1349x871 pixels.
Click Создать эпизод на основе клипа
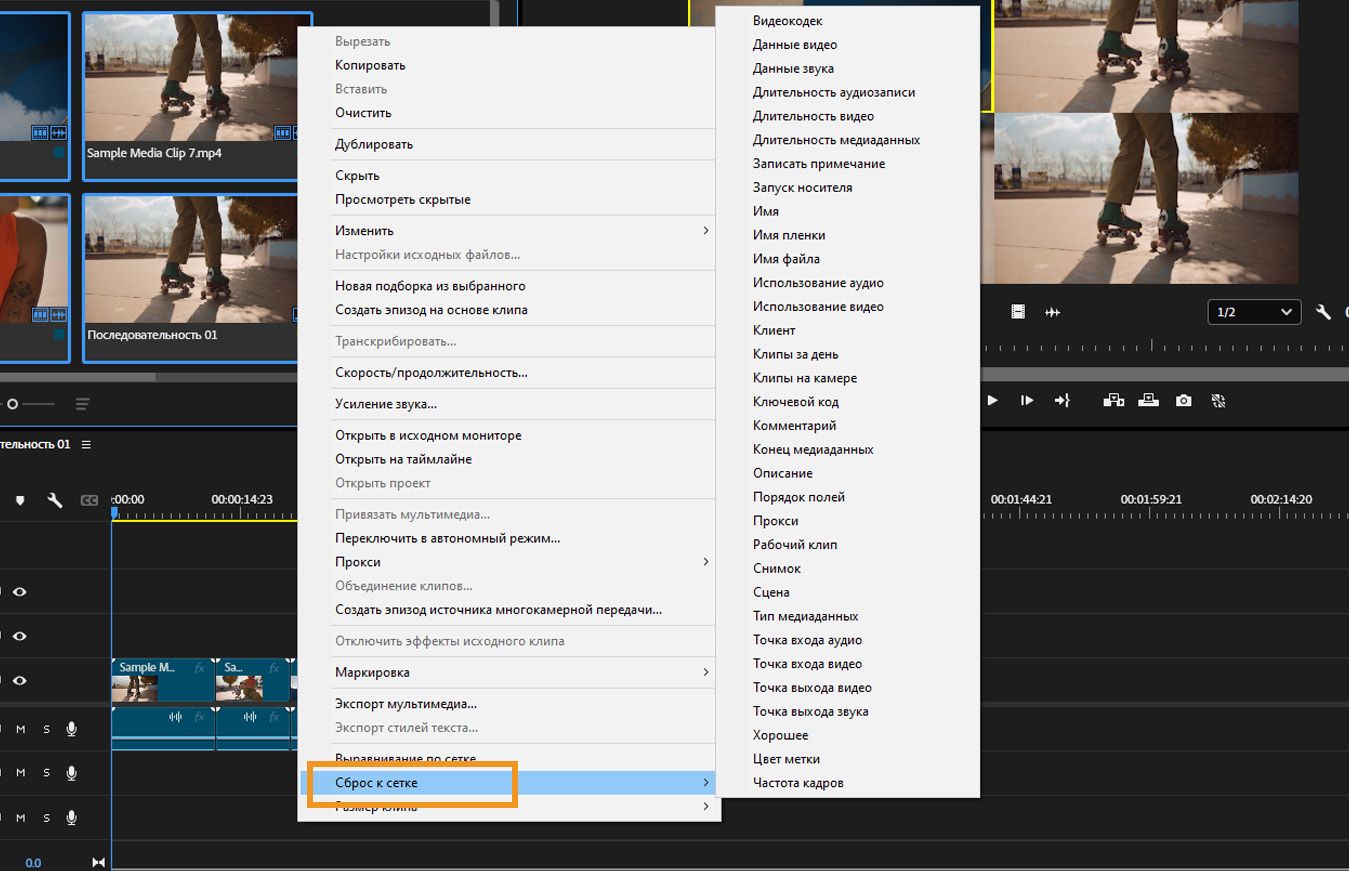[x=431, y=310]
